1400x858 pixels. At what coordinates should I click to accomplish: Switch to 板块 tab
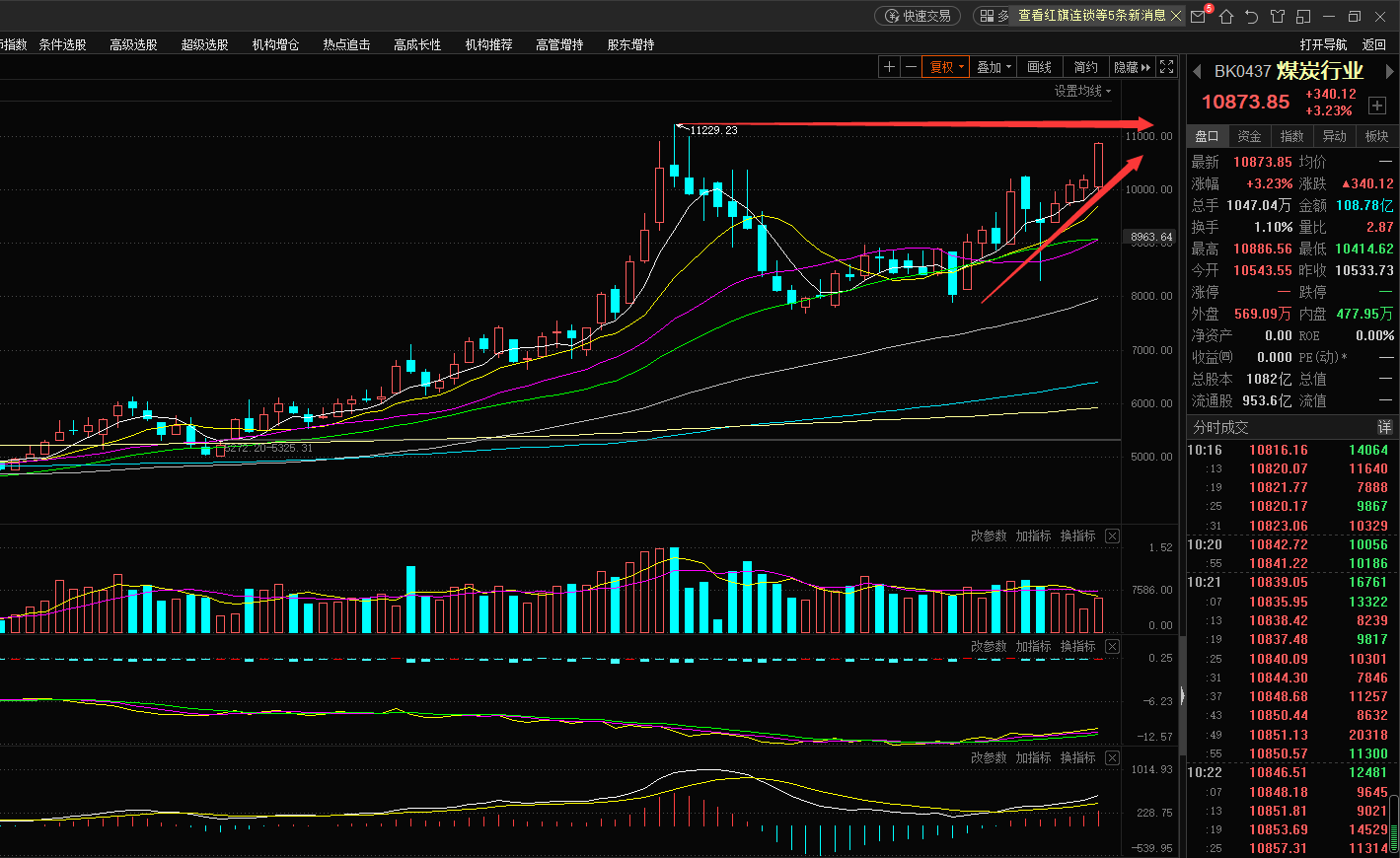[1377, 136]
